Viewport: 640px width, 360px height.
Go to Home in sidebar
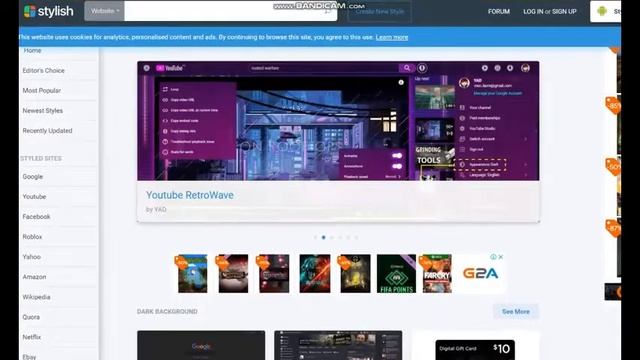[32, 51]
